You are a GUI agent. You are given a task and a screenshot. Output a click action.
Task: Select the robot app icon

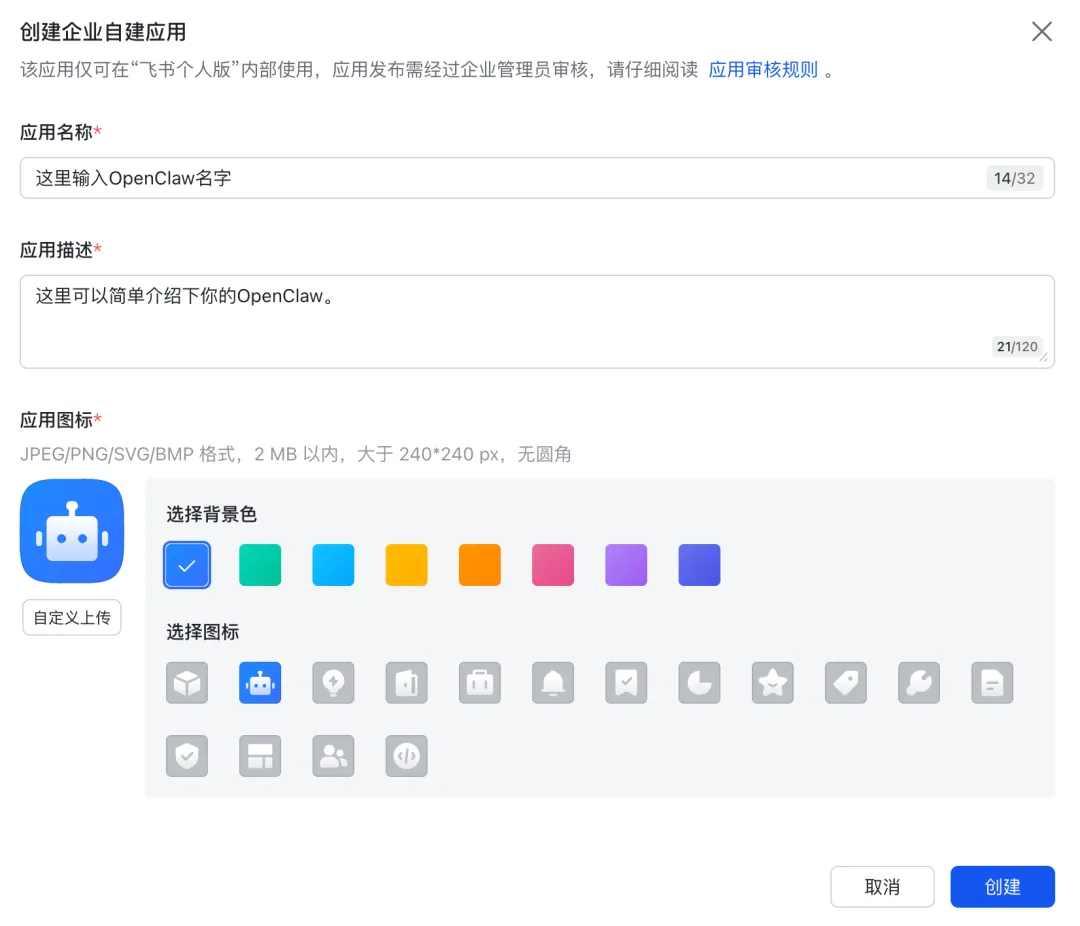[x=260, y=683]
